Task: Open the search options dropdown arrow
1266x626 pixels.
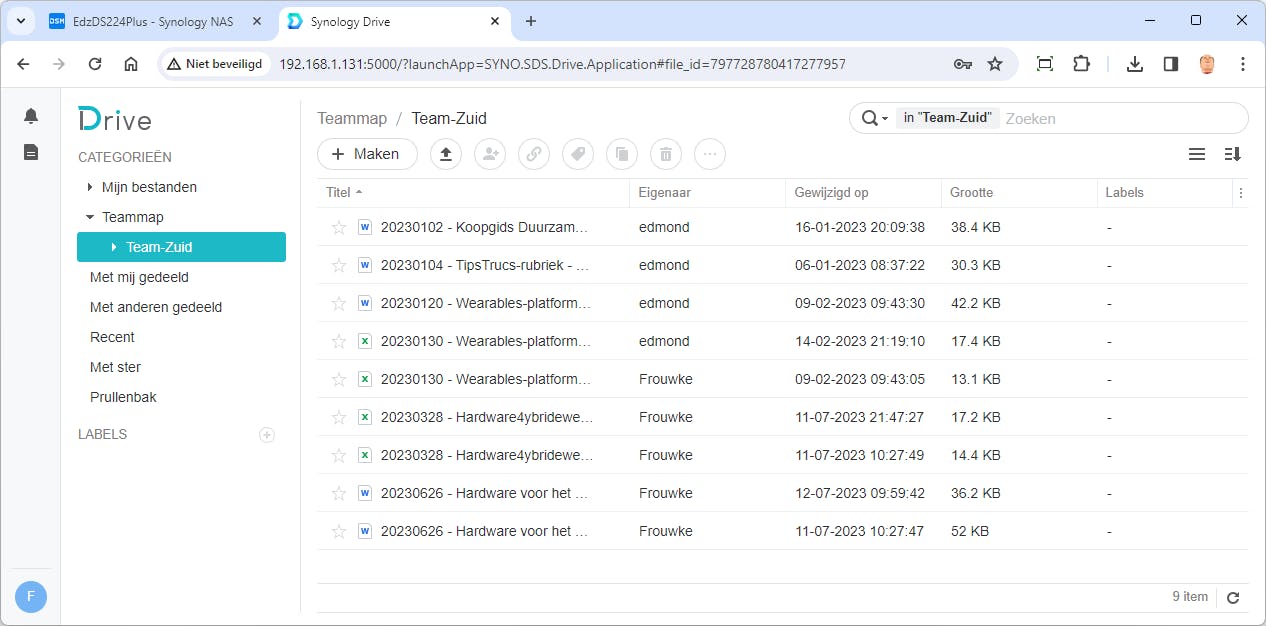Action: pos(884,119)
